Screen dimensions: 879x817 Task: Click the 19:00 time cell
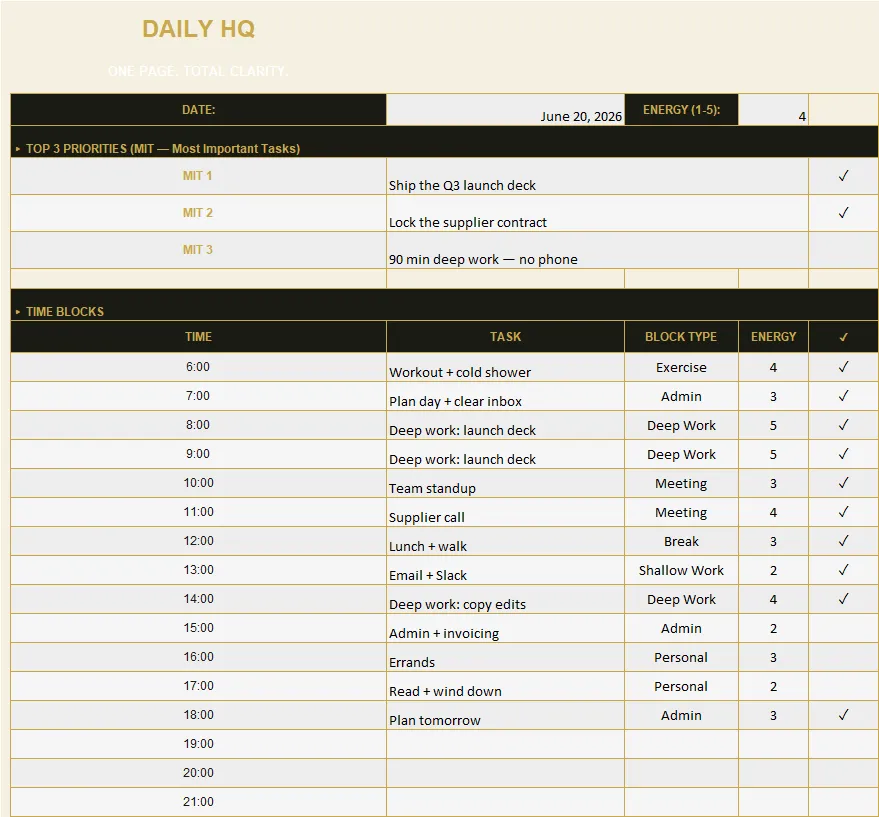tap(198, 744)
